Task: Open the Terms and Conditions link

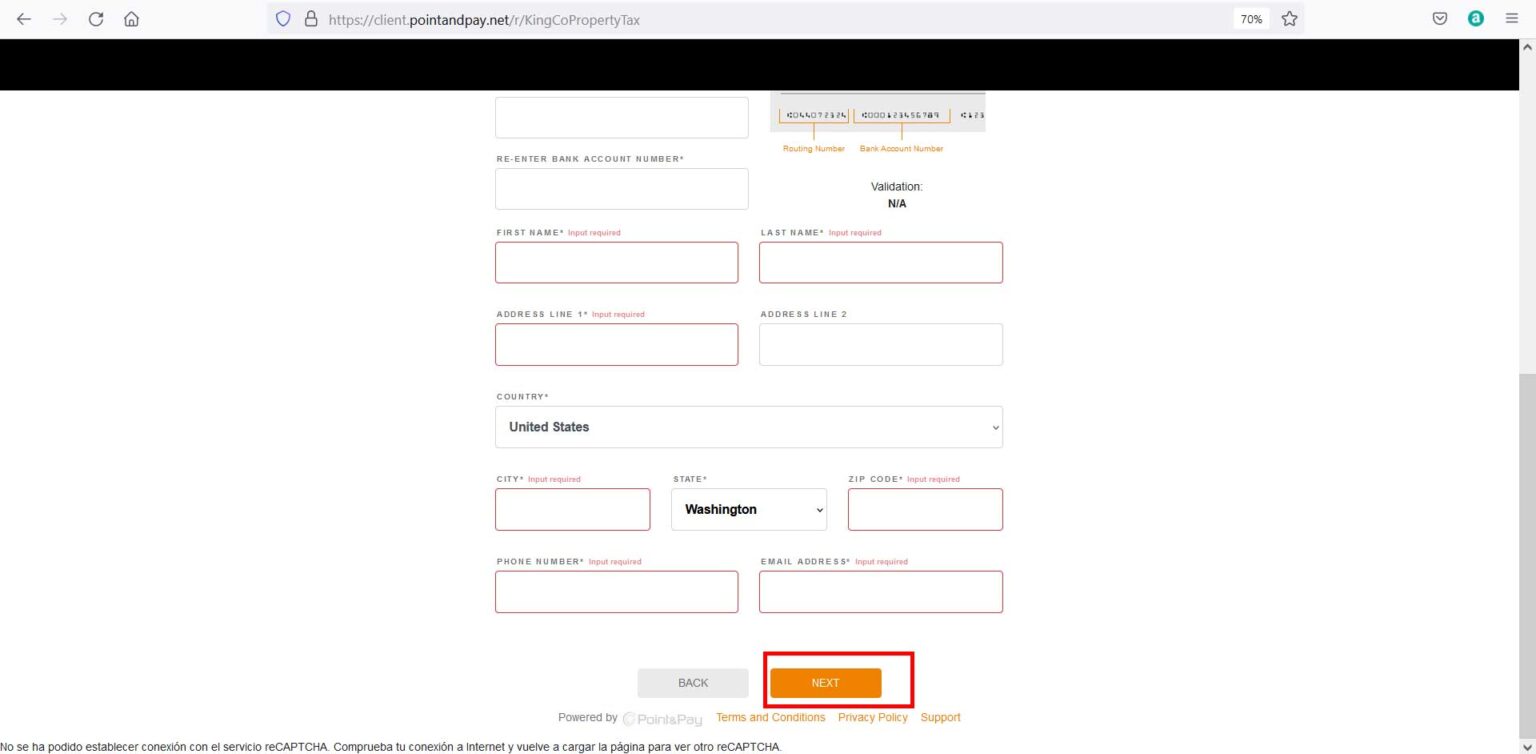Action: 770,718
